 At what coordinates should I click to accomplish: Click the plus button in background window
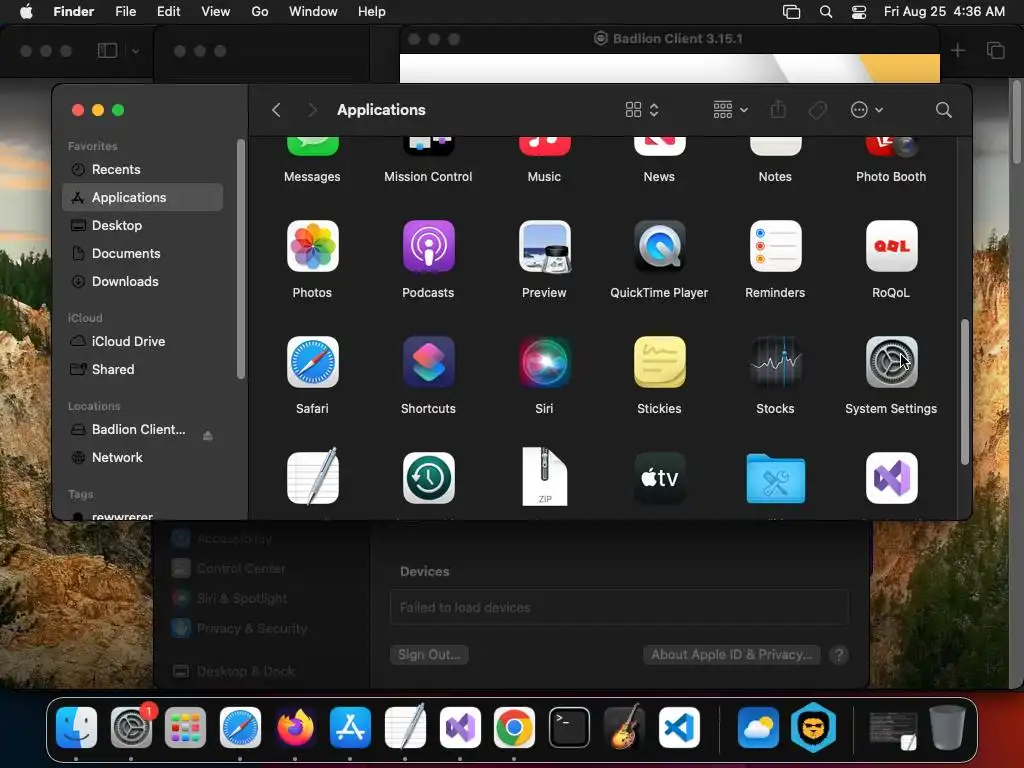pos(957,50)
